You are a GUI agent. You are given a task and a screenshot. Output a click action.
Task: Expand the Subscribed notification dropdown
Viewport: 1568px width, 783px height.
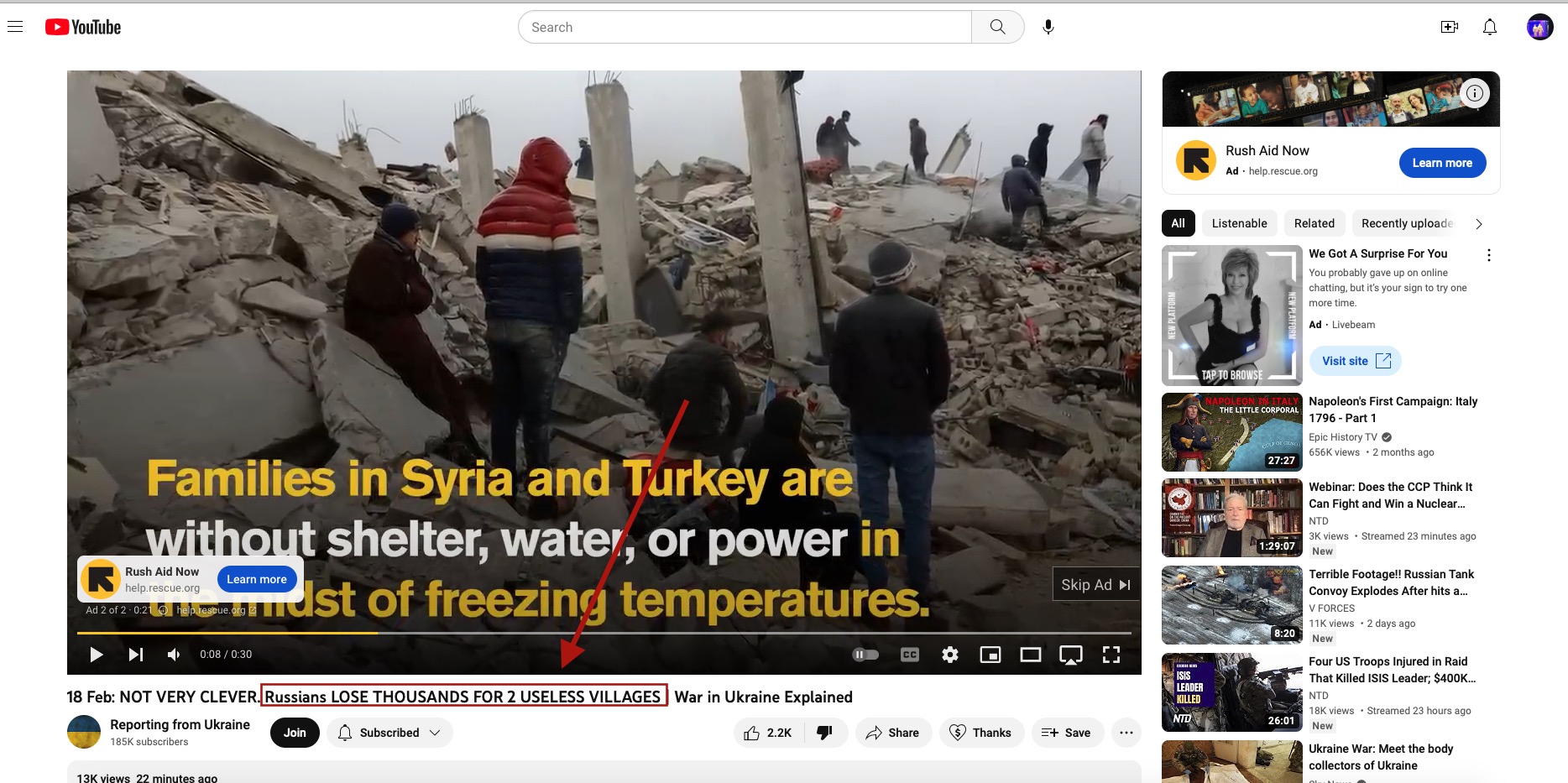point(390,733)
